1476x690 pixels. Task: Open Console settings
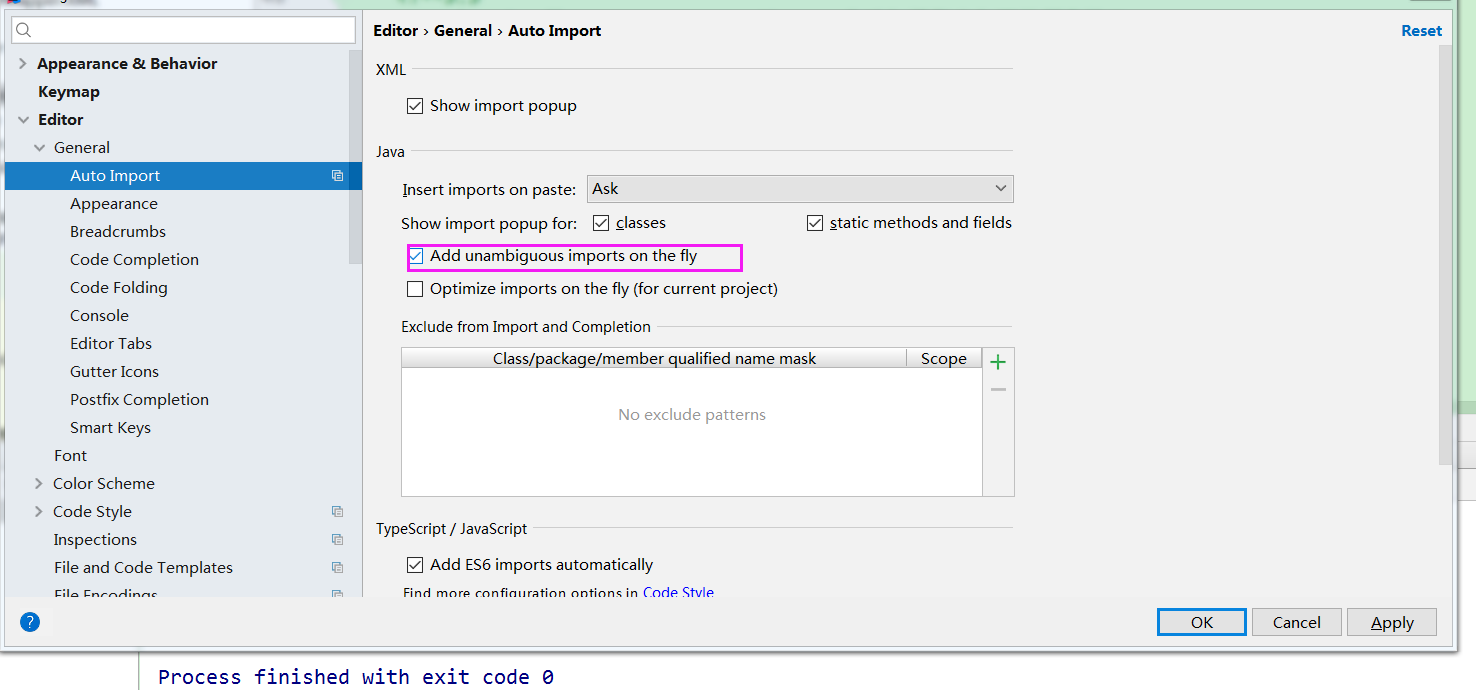(x=99, y=316)
